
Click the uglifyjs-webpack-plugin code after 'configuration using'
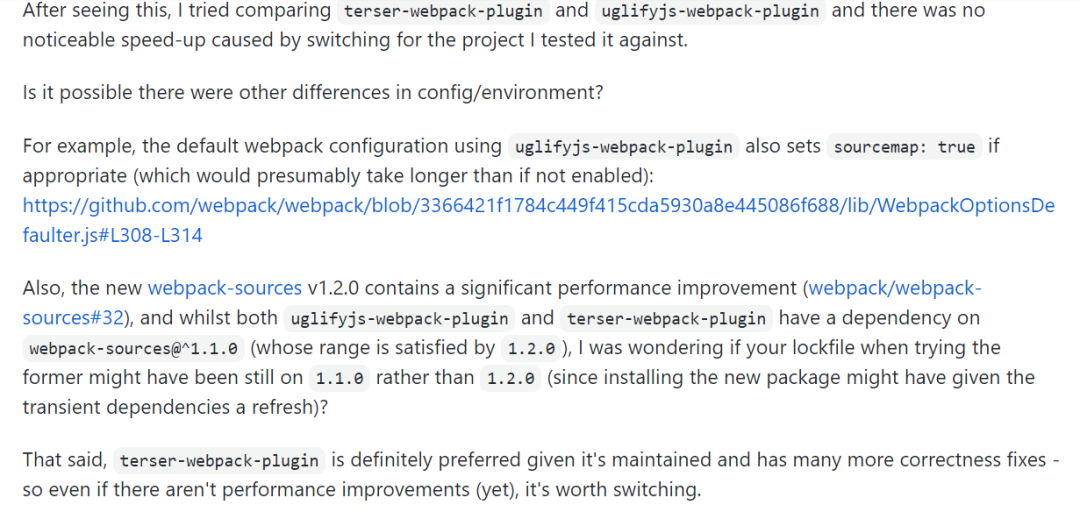click(x=623, y=147)
